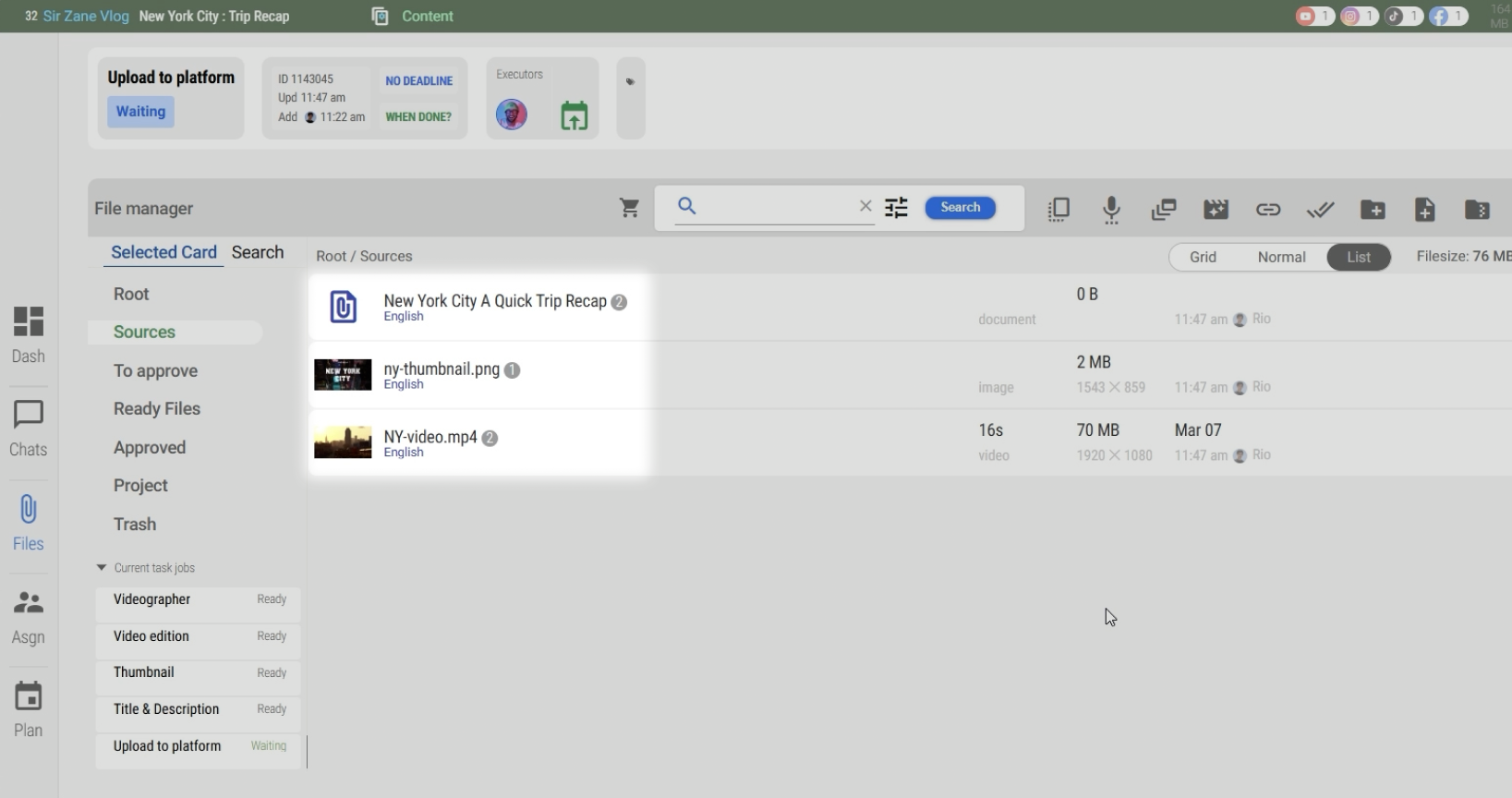Viewport: 1512px width, 798px height.
Task: Switch to the Search tab
Action: pos(258,252)
